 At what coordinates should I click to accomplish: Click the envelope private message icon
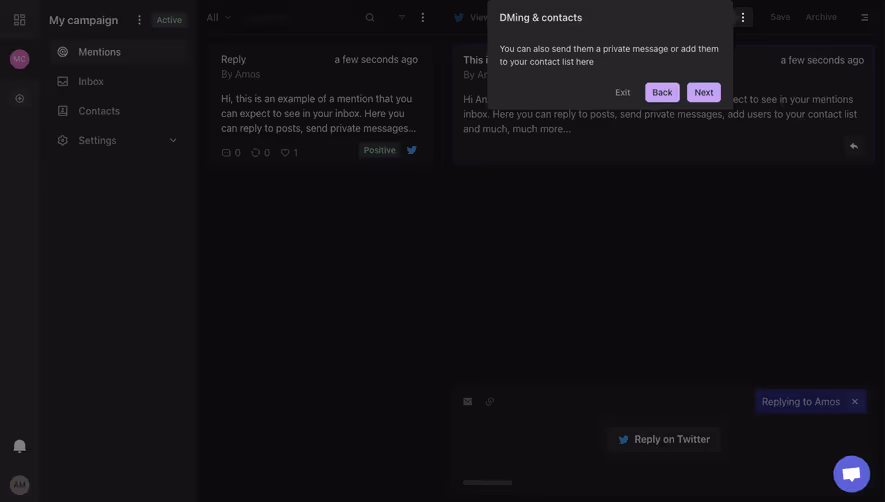[x=467, y=401]
